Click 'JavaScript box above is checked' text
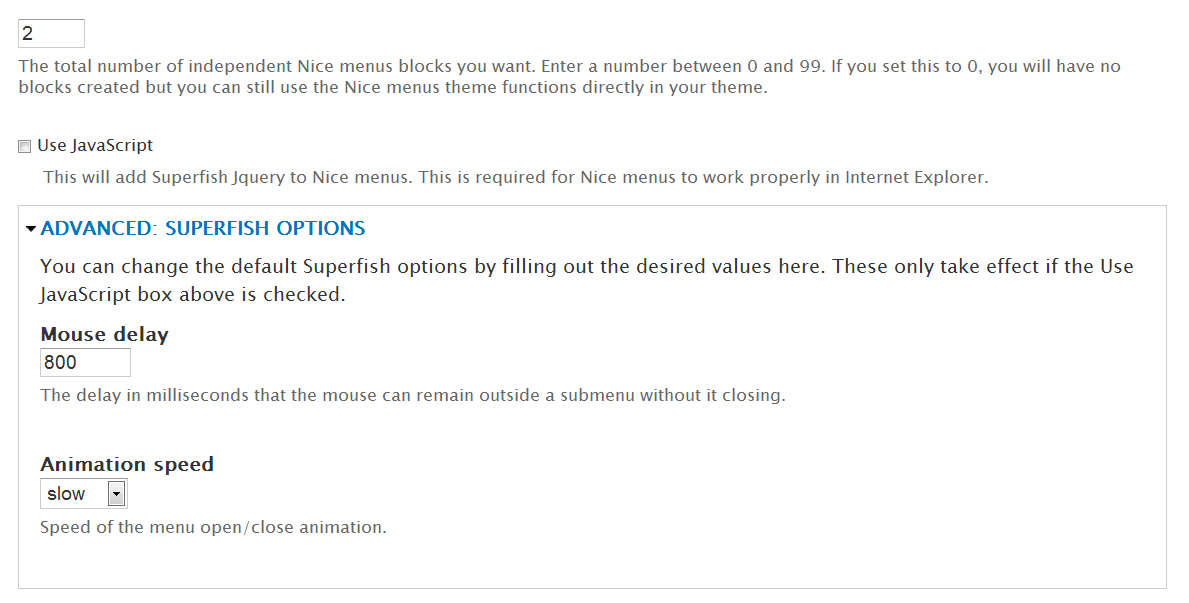This screenshot has height=603, width=1189. coord(192,296)
